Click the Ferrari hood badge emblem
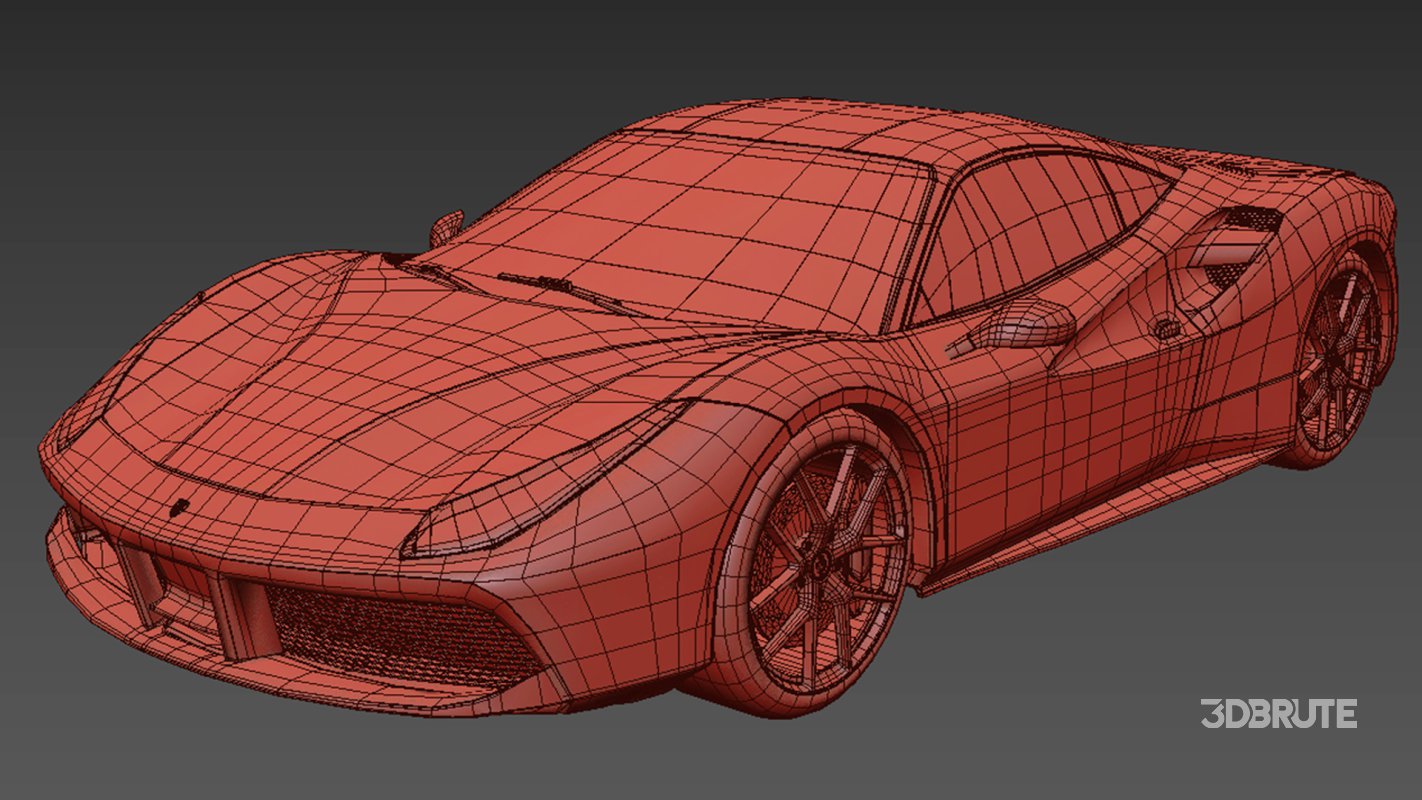 [x=180, y=507]
